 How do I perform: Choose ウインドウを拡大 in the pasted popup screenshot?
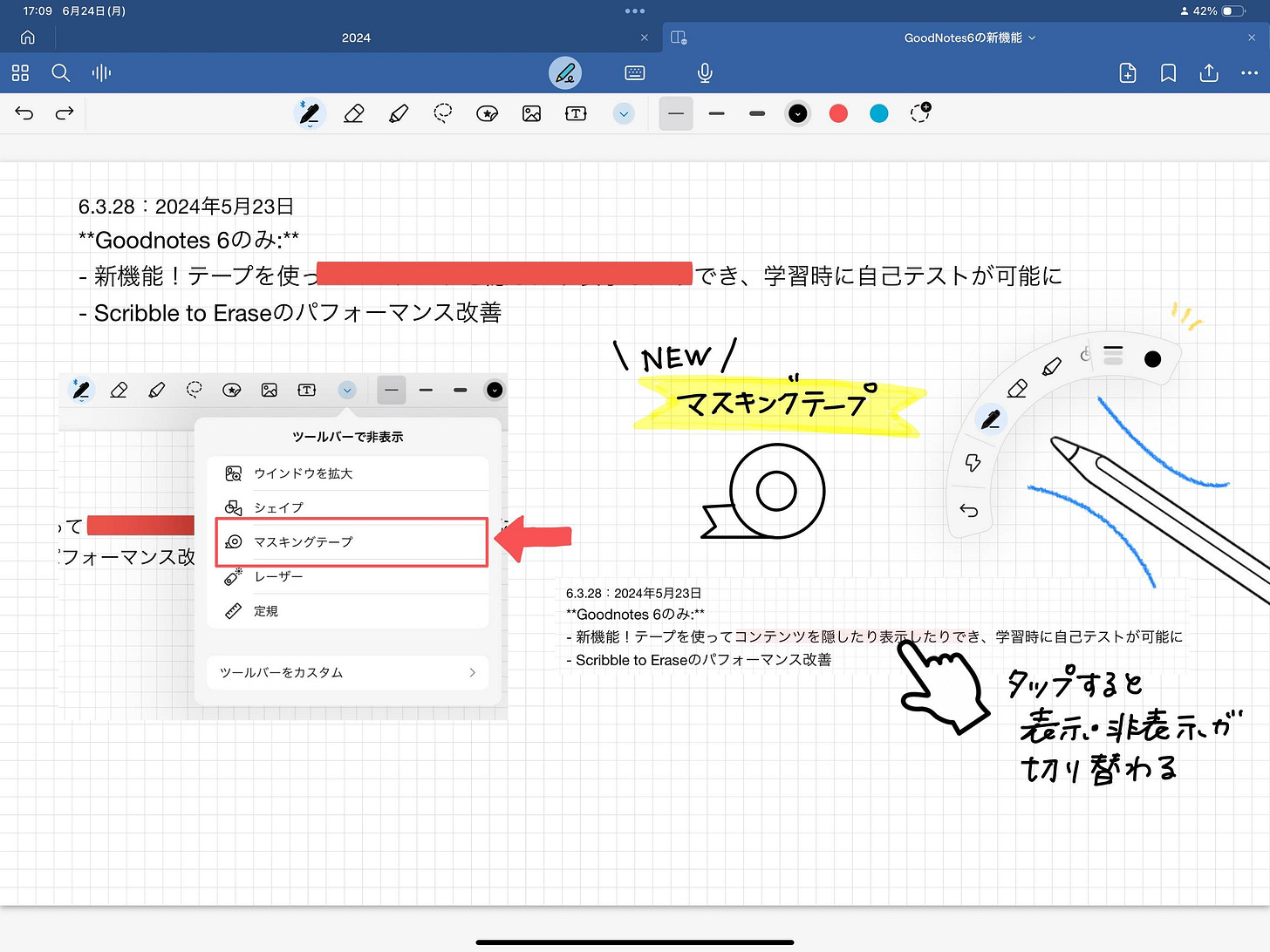click(x=348, y=473)
